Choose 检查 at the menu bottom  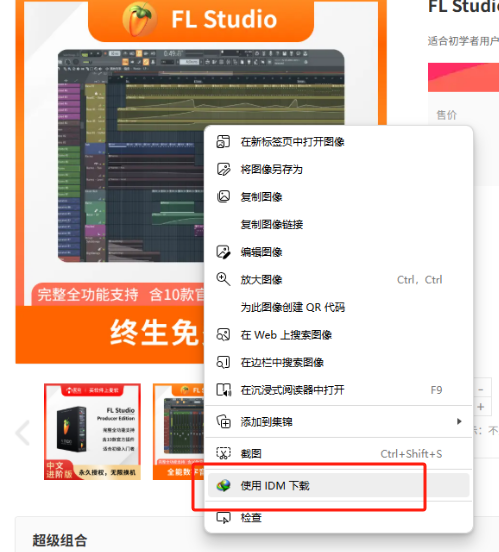tap(338, 518)
